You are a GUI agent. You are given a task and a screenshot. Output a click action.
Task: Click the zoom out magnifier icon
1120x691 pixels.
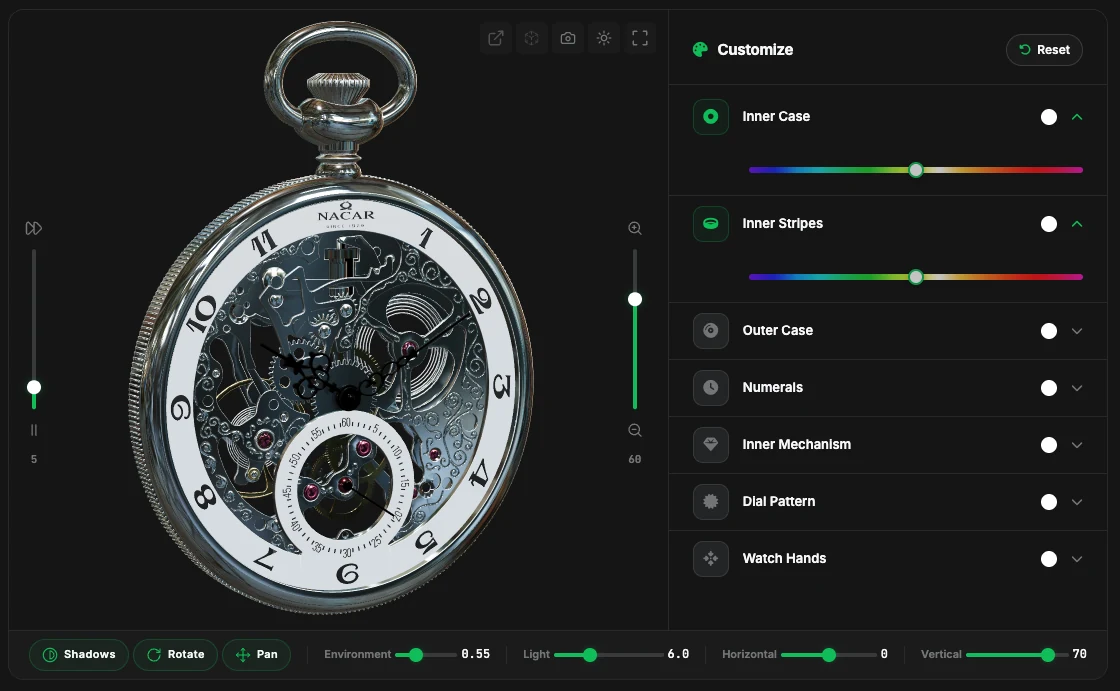point(634,430)
